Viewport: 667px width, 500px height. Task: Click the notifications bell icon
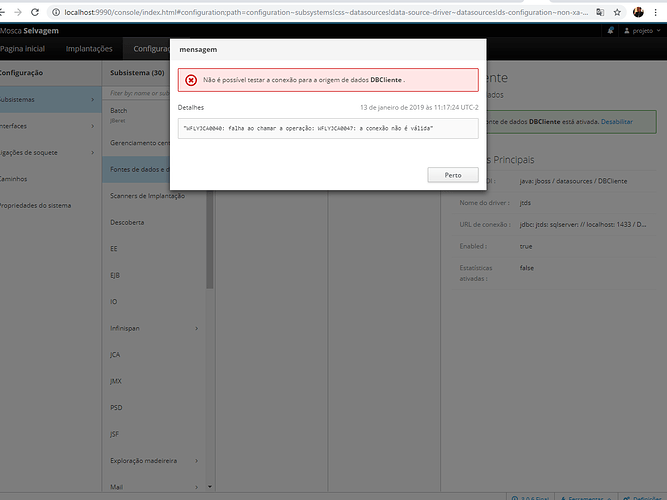pos(610,31)
